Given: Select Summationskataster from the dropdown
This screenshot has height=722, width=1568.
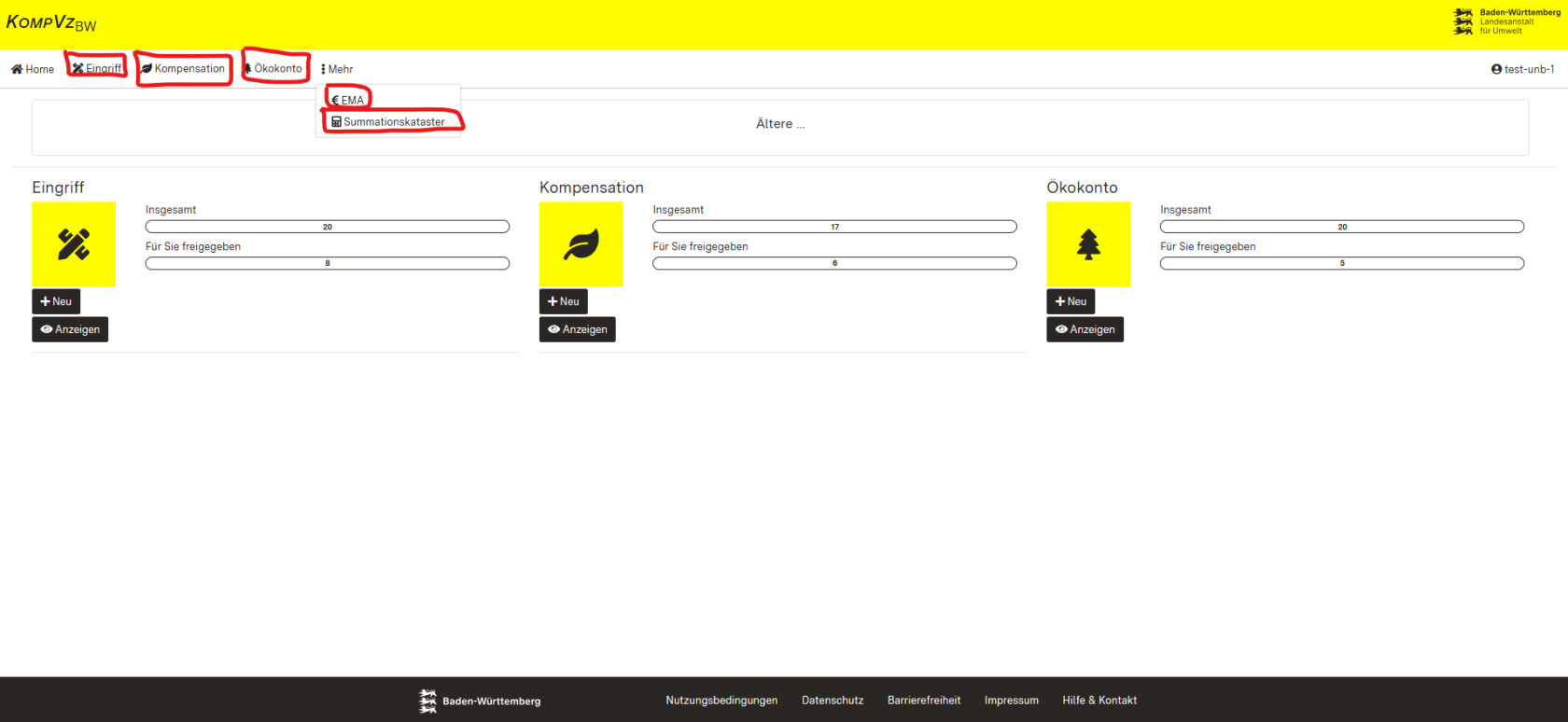Looking at the screenshot, I should click(x=388, y=121).
